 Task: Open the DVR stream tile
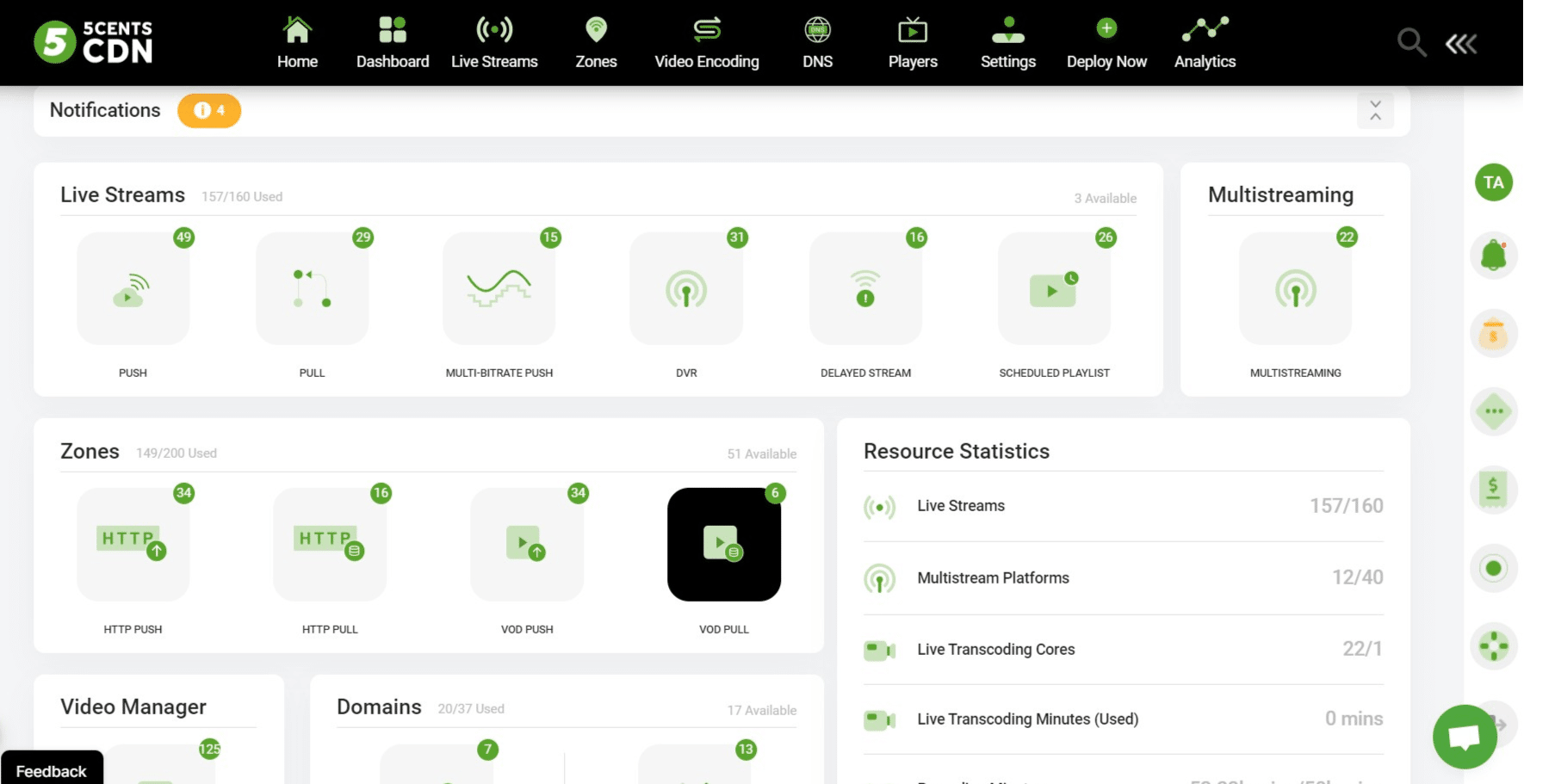click(686, 288)
